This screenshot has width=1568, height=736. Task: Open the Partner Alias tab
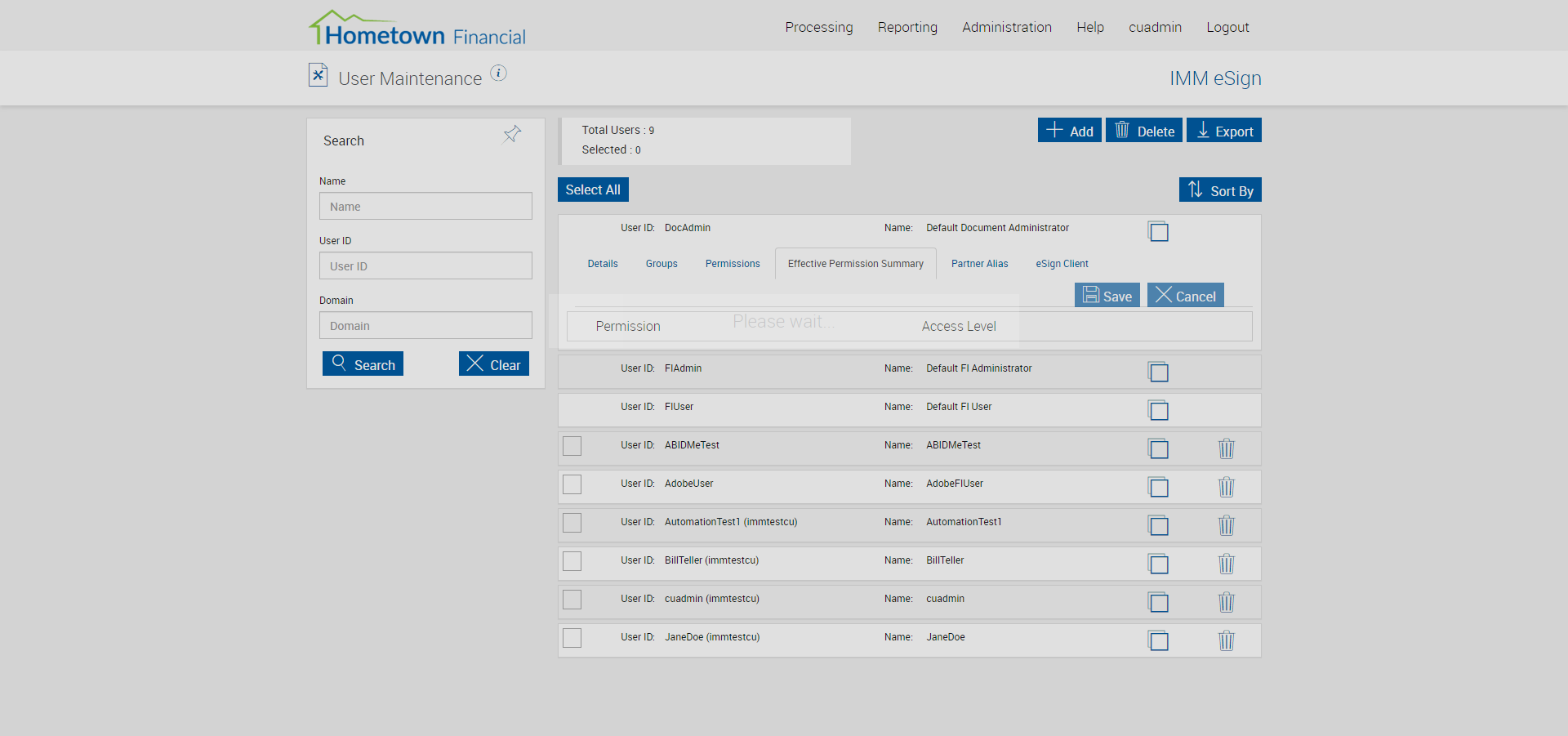980,264
